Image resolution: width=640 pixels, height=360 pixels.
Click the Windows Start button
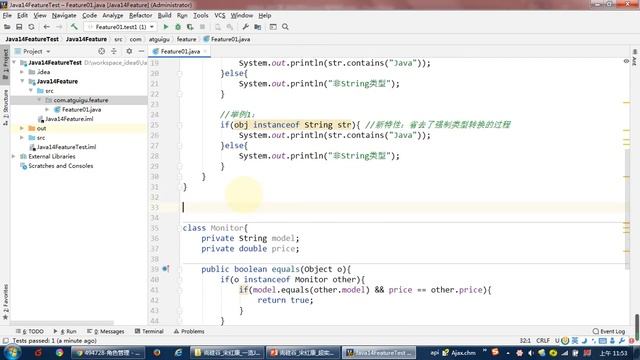coord(11,352)
